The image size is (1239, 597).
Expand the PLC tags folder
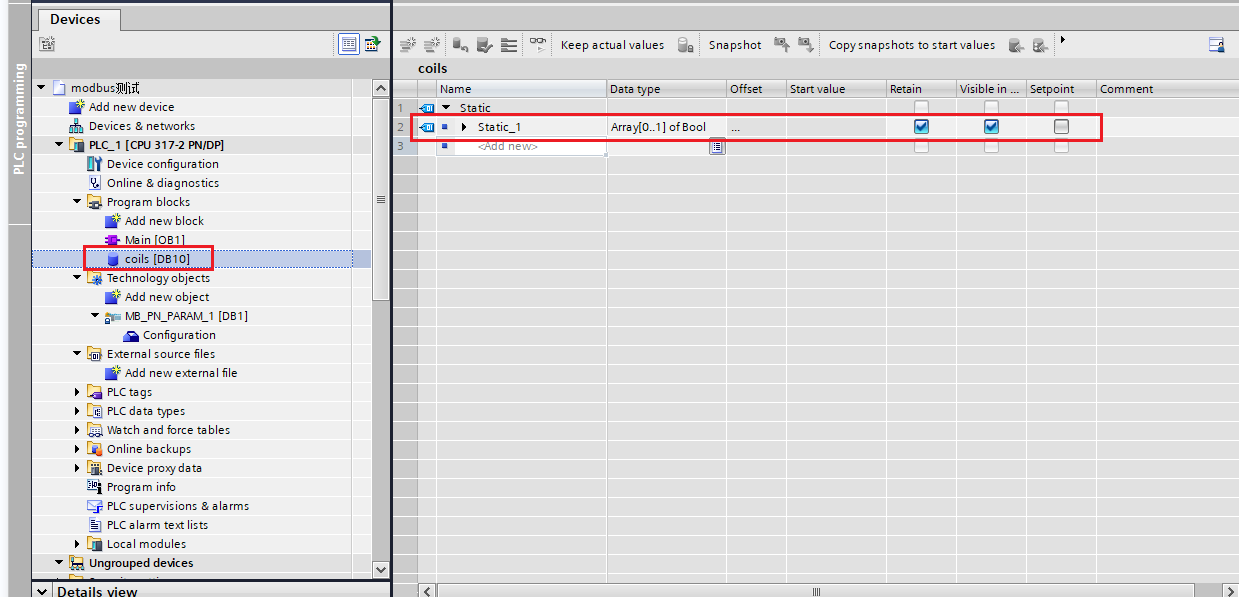(78, 392)
